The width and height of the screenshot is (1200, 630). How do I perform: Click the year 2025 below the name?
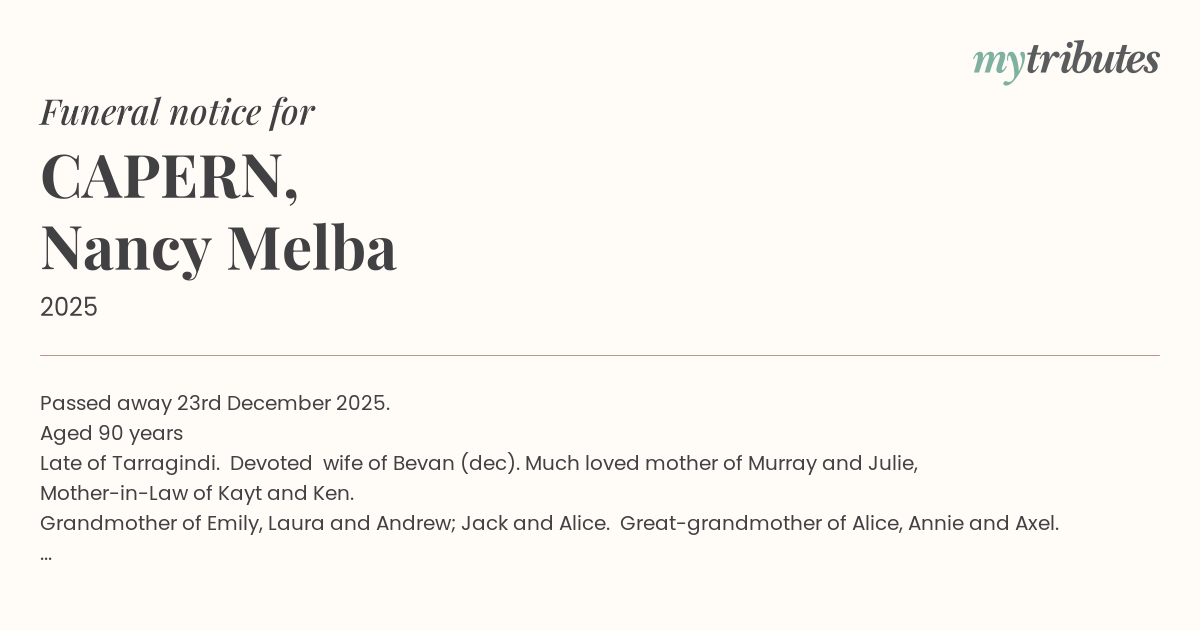(69, 307)
